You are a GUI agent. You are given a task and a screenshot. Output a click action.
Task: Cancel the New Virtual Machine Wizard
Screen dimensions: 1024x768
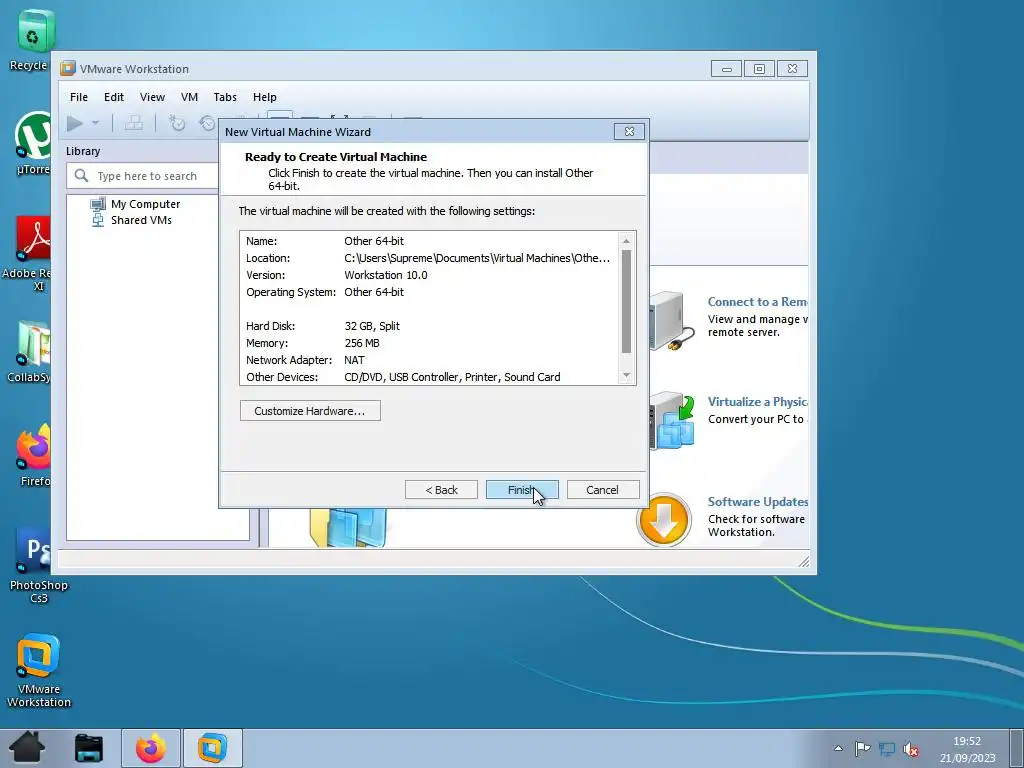point(602,490)
